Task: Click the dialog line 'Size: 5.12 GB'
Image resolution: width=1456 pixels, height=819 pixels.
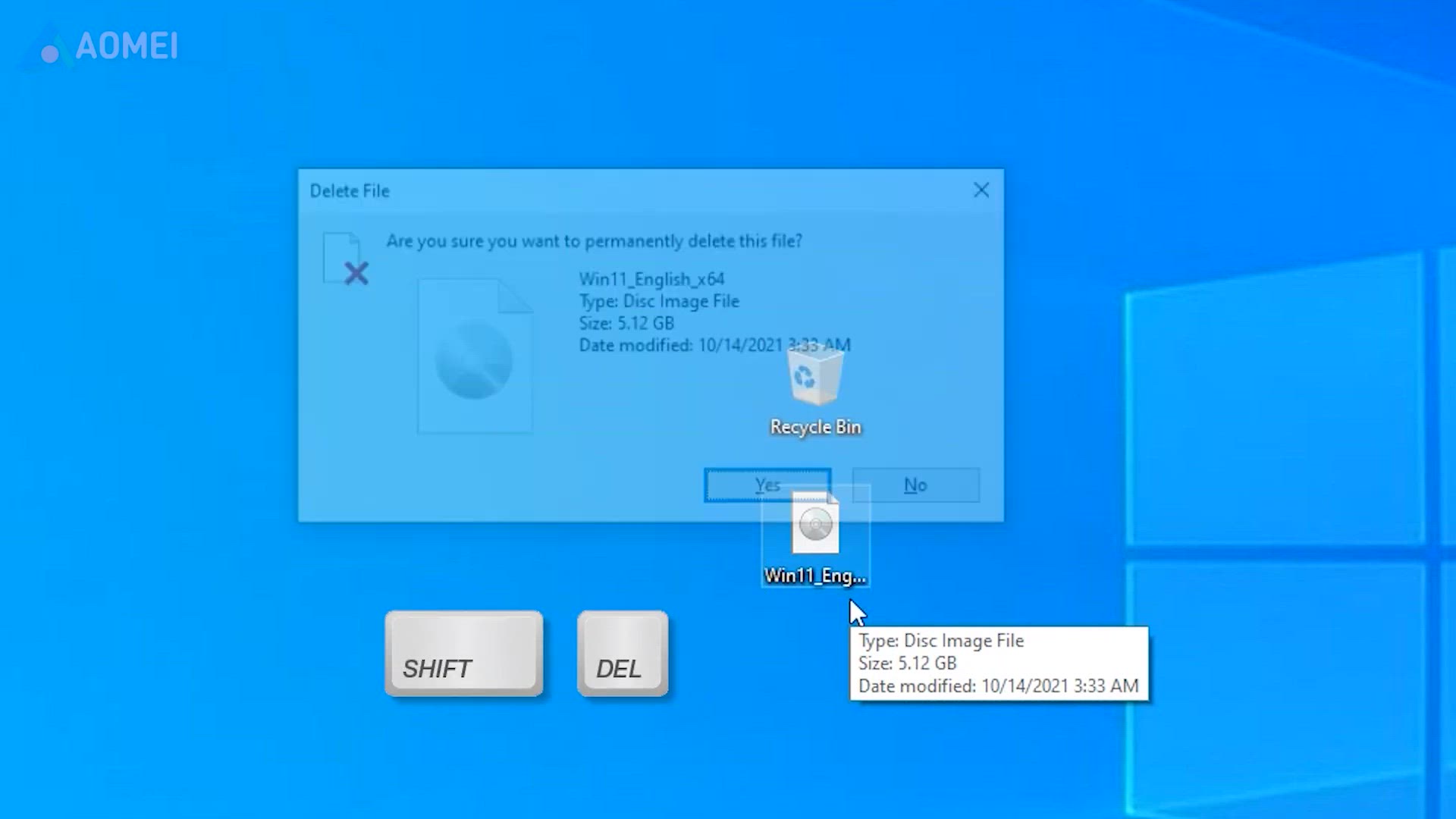Action: 626,323
